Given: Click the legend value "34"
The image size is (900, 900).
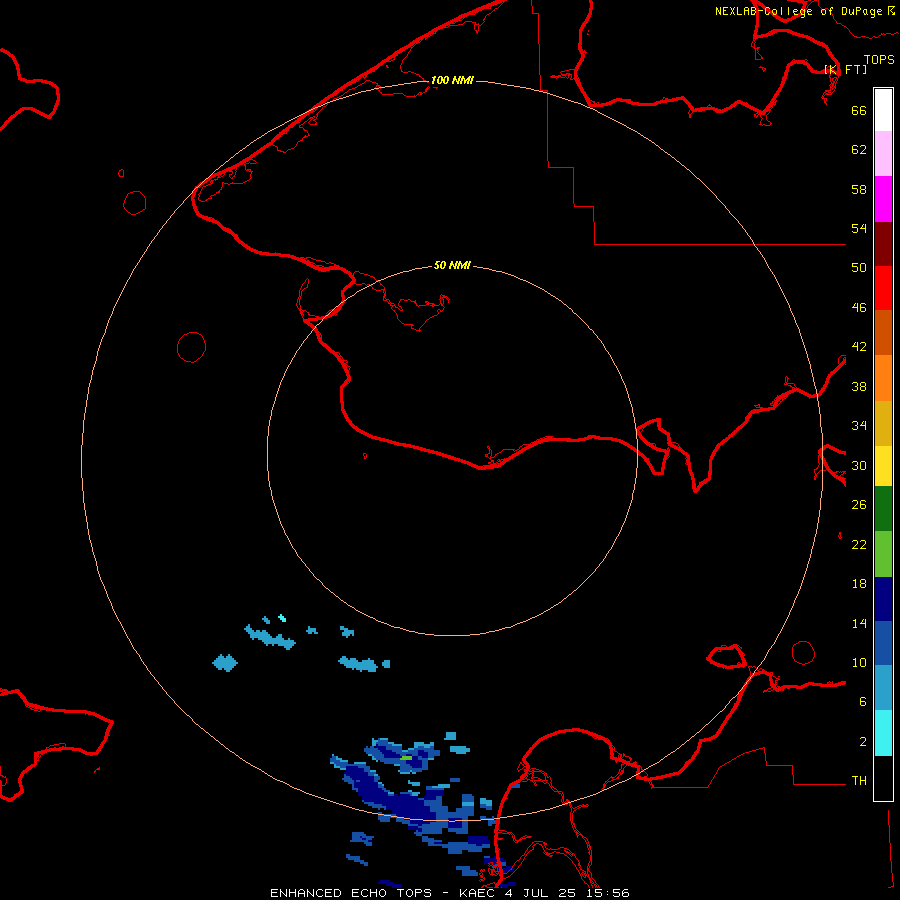Looking at the screenshot, I should coord(859,426).
